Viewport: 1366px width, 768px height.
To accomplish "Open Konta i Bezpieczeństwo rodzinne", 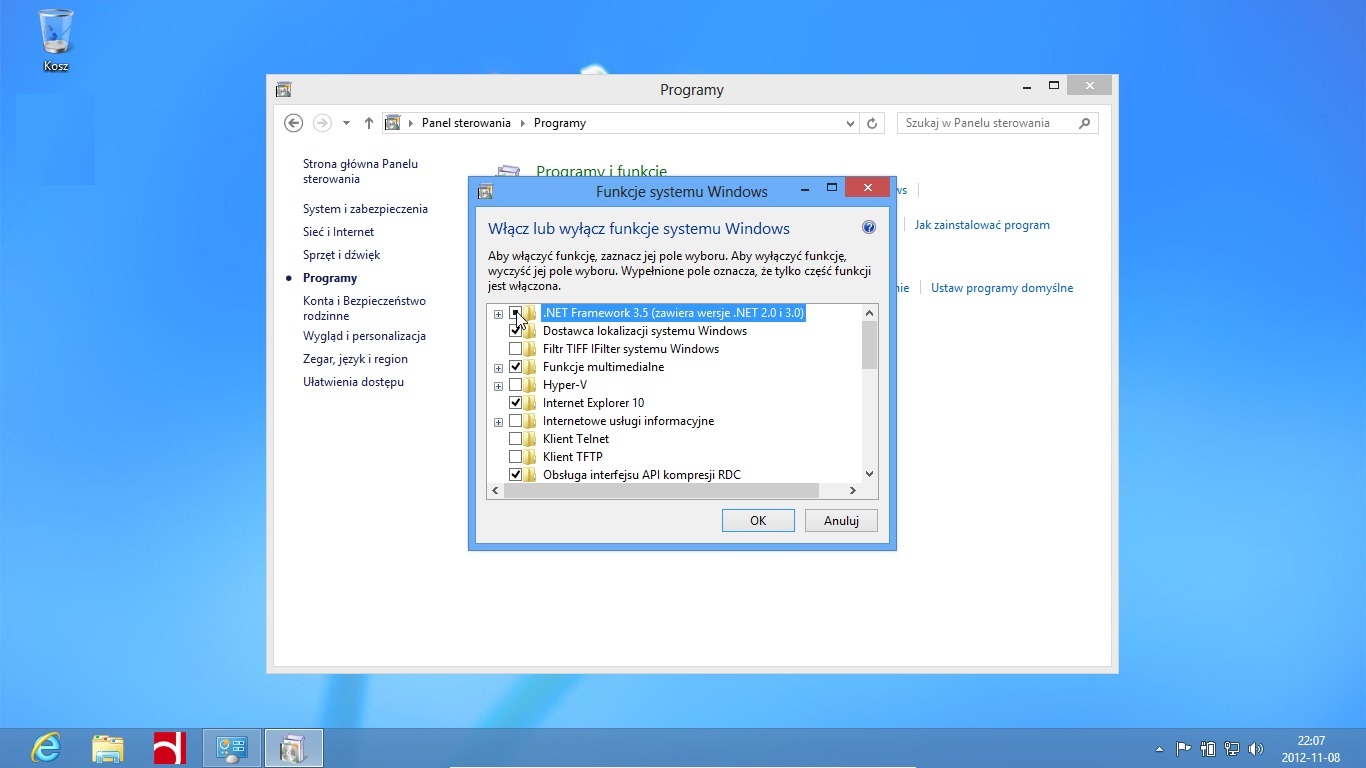I will [364, 308].
